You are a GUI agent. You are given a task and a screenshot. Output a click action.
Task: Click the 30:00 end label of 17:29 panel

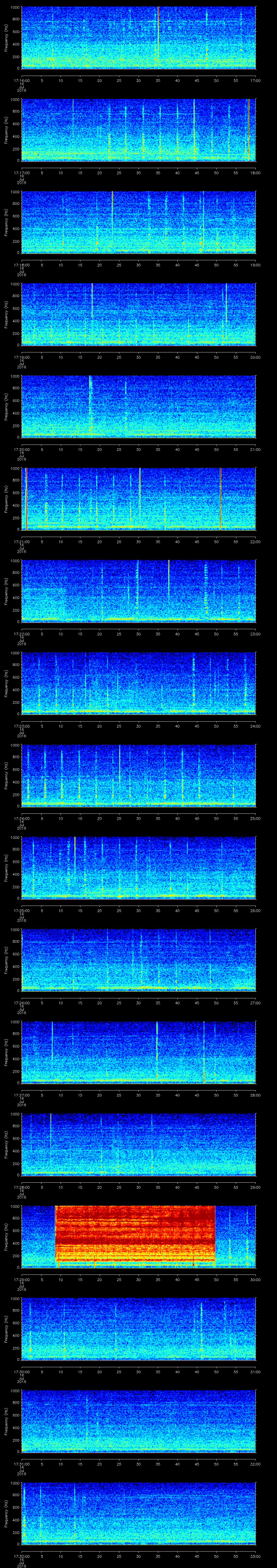pos(255,1279)
